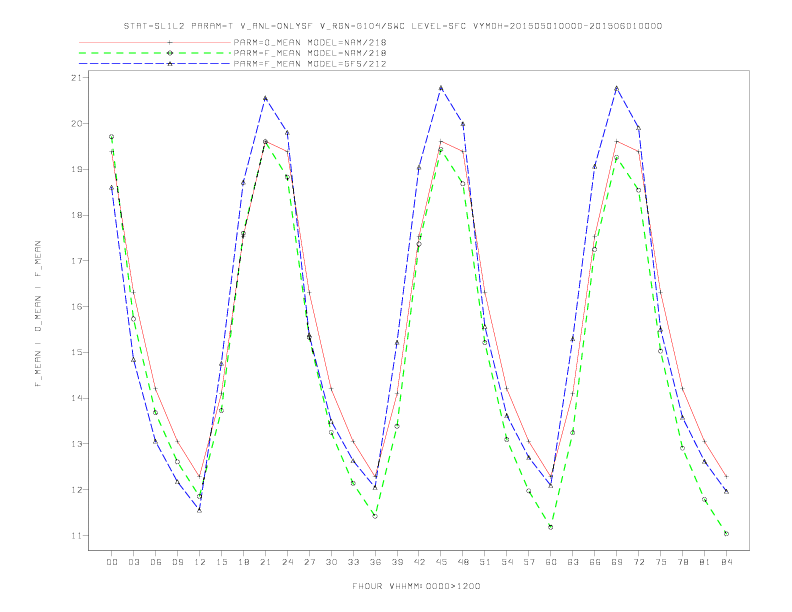Click x-axis forecast hour label 39
Screen dimensions: 792x612
point(397,562)
